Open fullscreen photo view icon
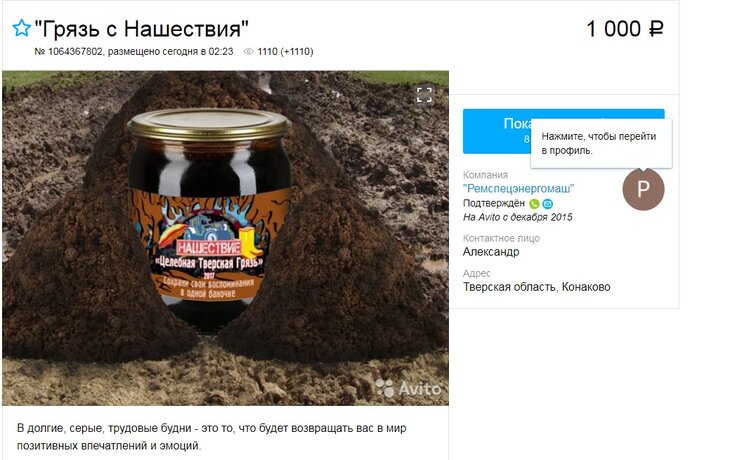730x460 pixels. pyautogui.click(x=424, y=95)
